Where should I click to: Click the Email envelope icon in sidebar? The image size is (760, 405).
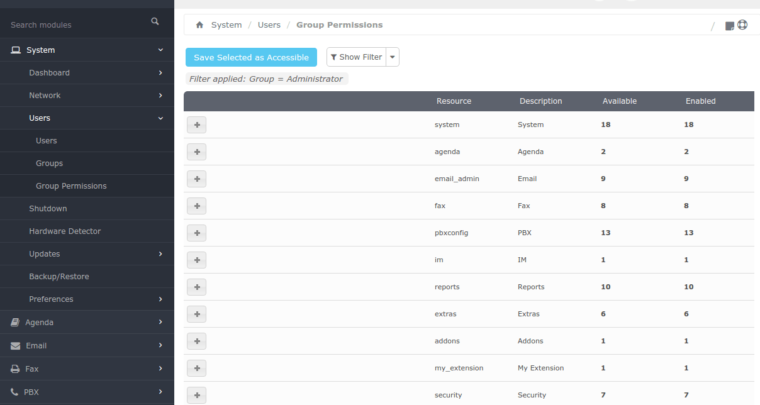[x=14, y=345]
